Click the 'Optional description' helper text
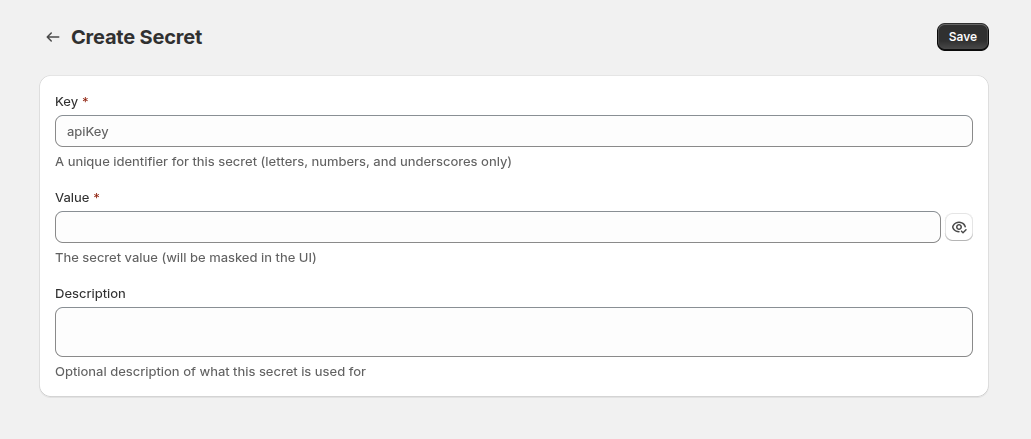 click(210, 371)
